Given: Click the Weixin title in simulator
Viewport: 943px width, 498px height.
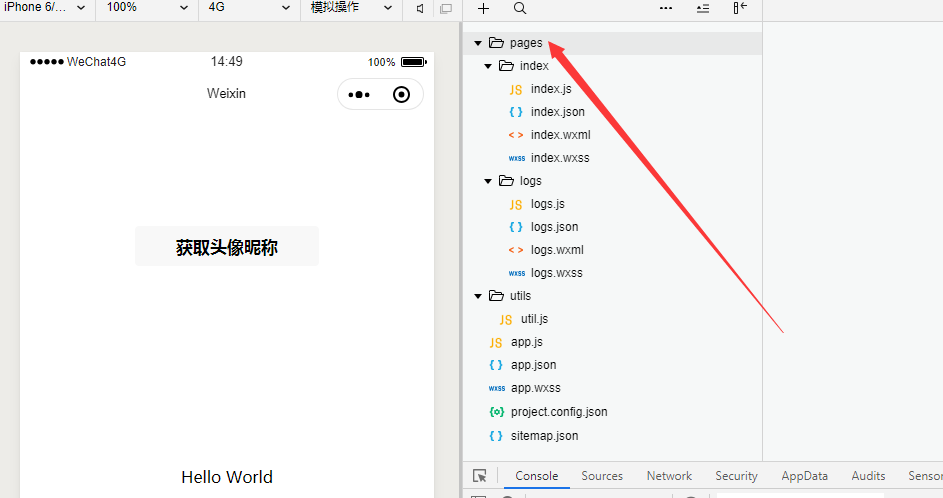Looking at the screenshot, I should (226, 94).
